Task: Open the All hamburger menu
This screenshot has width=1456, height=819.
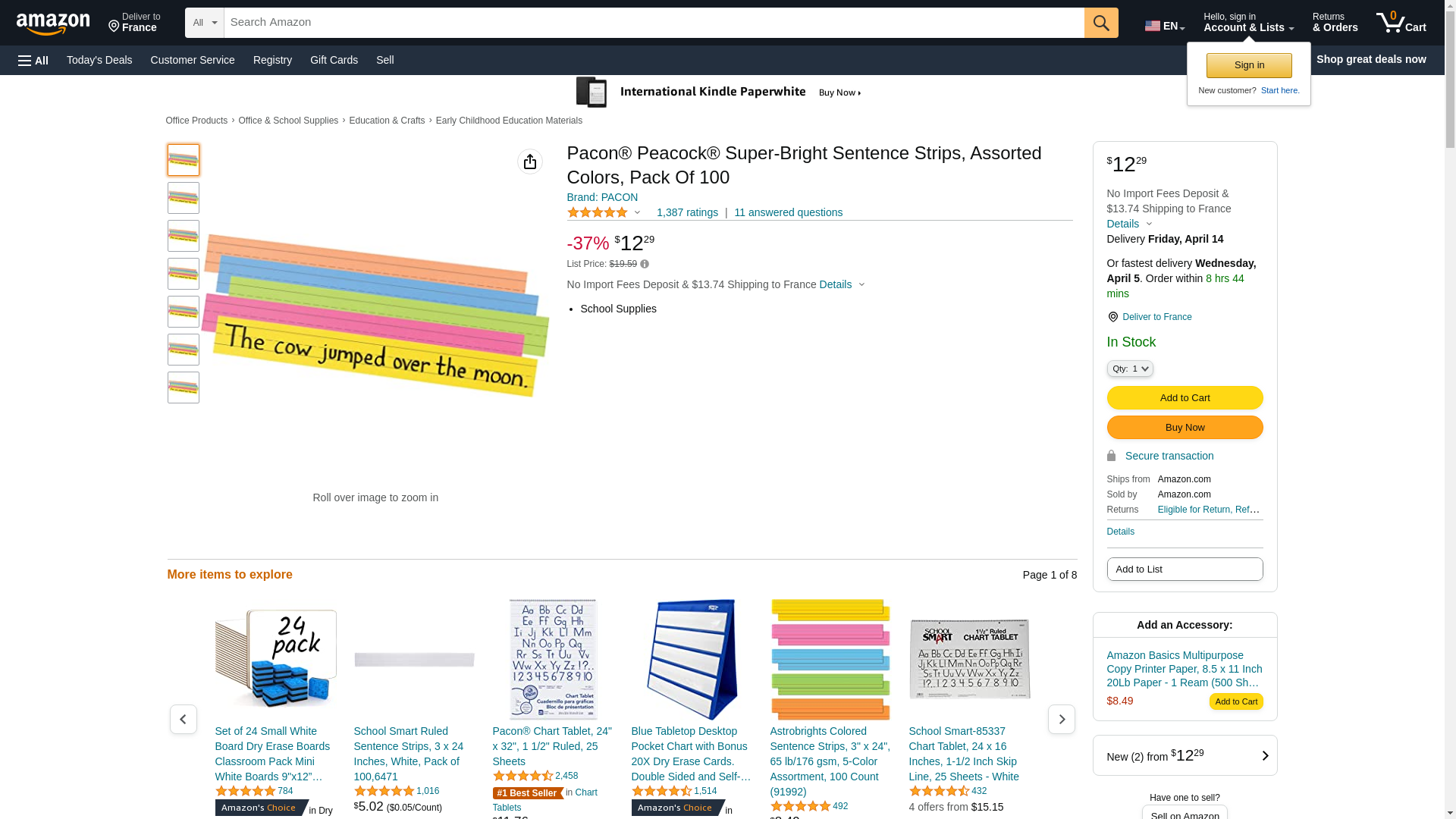Action: click(x=33, y=60)
